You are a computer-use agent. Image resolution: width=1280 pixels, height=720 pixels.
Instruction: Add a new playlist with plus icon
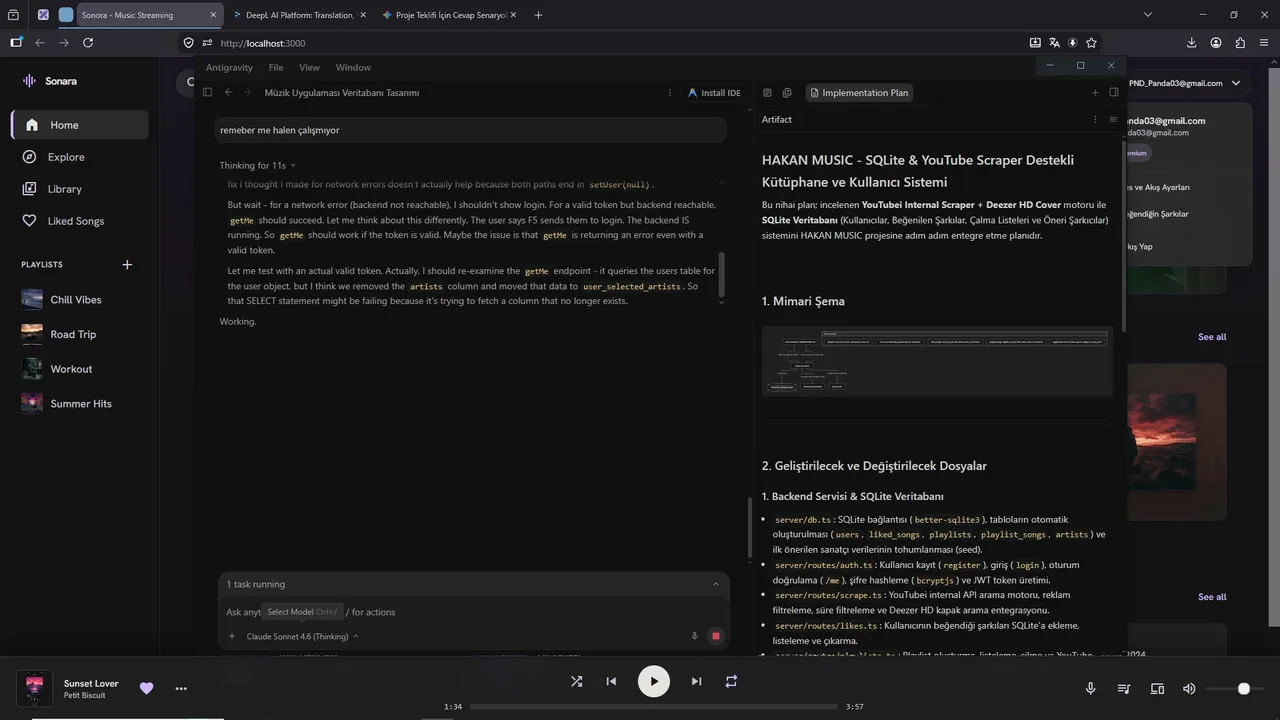point(127,265)
